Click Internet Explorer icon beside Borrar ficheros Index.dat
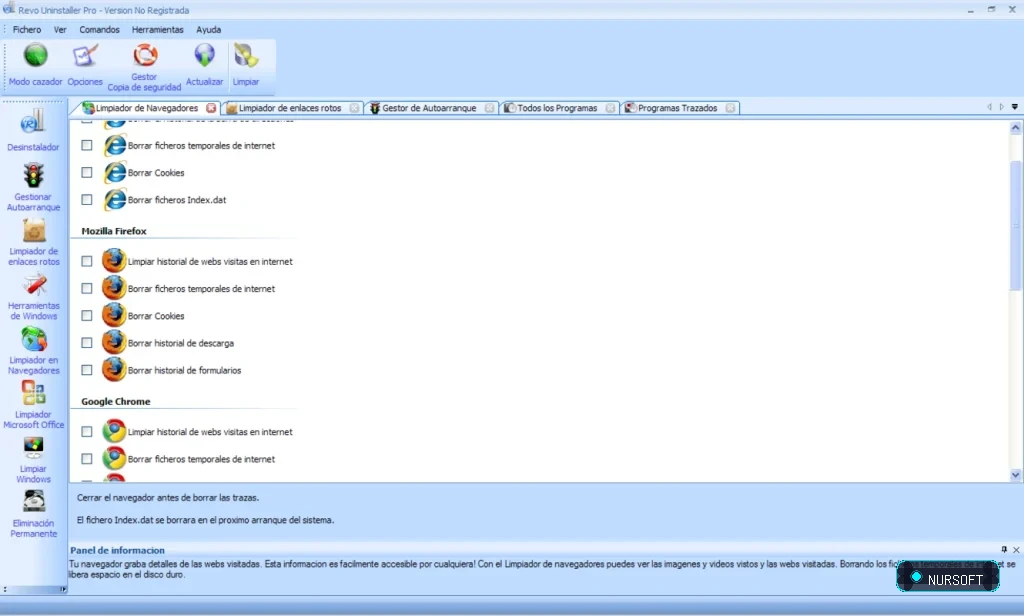Image resolution: width=1024 pixels, height=616 pixels. tap(115, 200)
